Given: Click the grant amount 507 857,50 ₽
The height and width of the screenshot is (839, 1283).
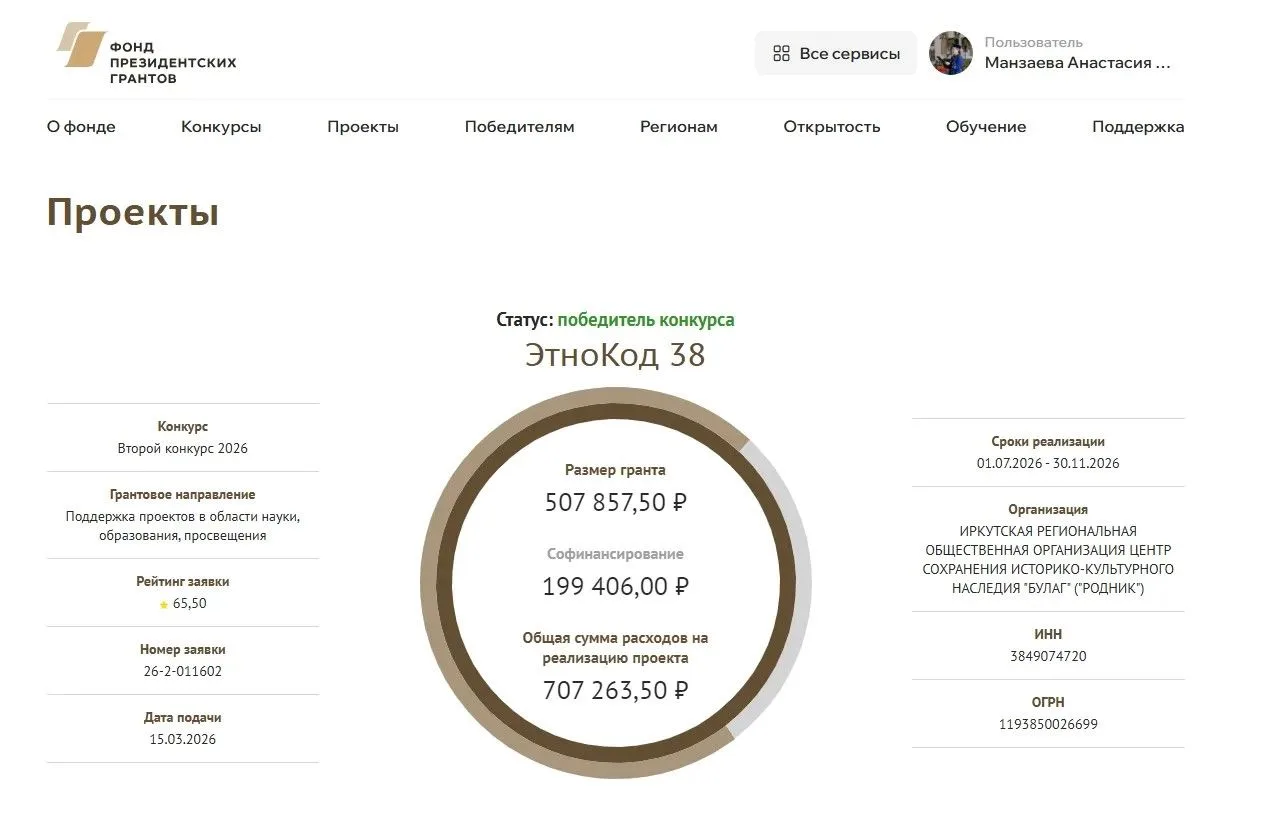Looking at the screenshot, I should 616,502.
